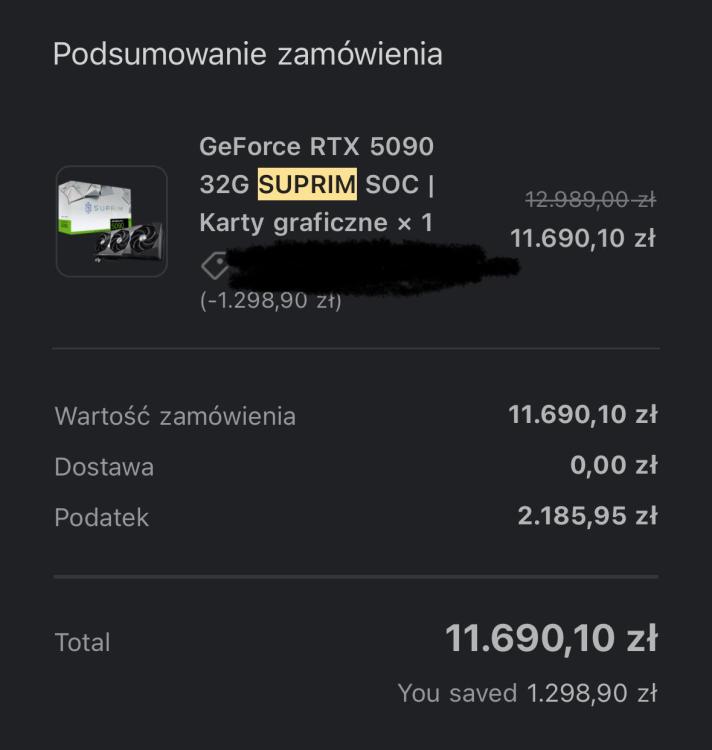Click the Podsumowanie zamówienia heading
712x750 pixels.
[247, 54]
